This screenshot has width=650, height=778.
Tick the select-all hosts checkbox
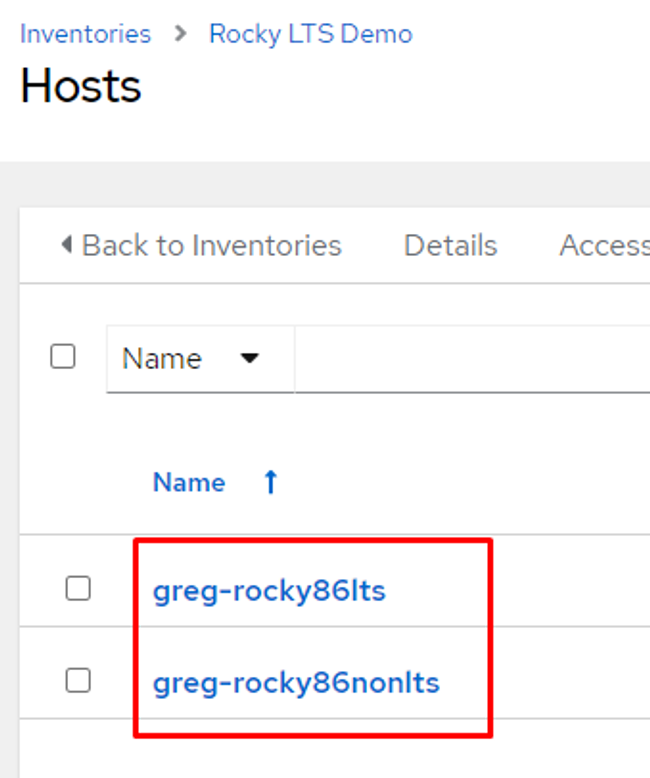pos(63,356)
